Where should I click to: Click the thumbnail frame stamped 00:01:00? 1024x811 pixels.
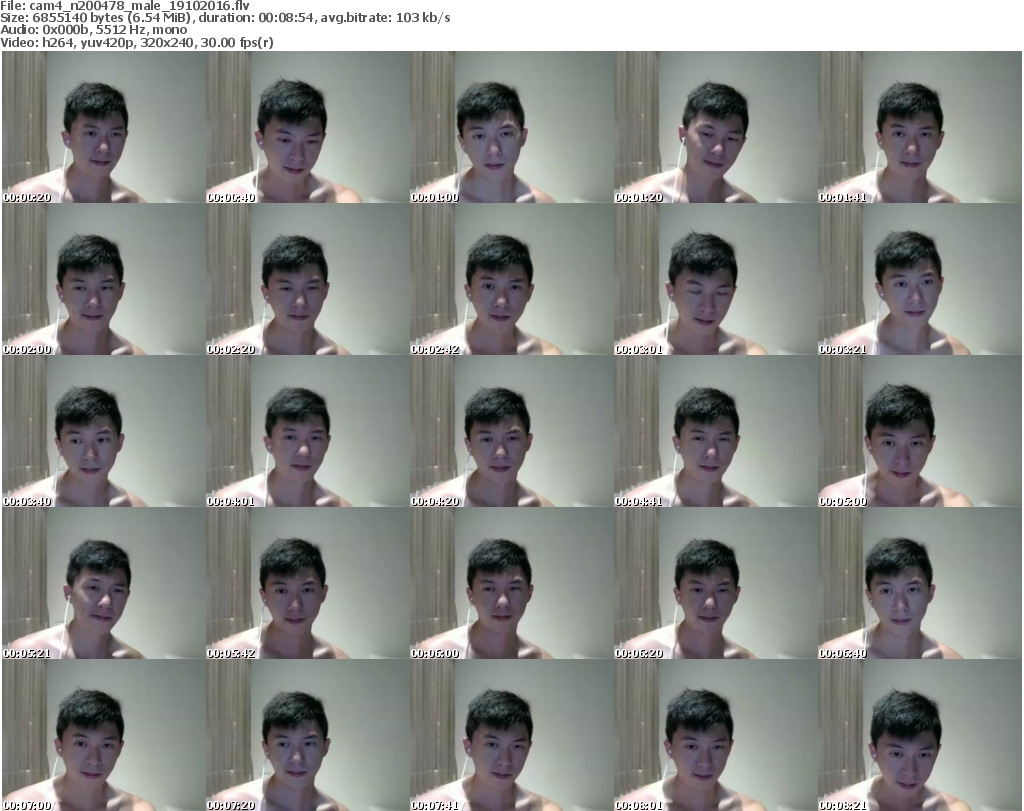pyautogui.click(x=511, y=127)
